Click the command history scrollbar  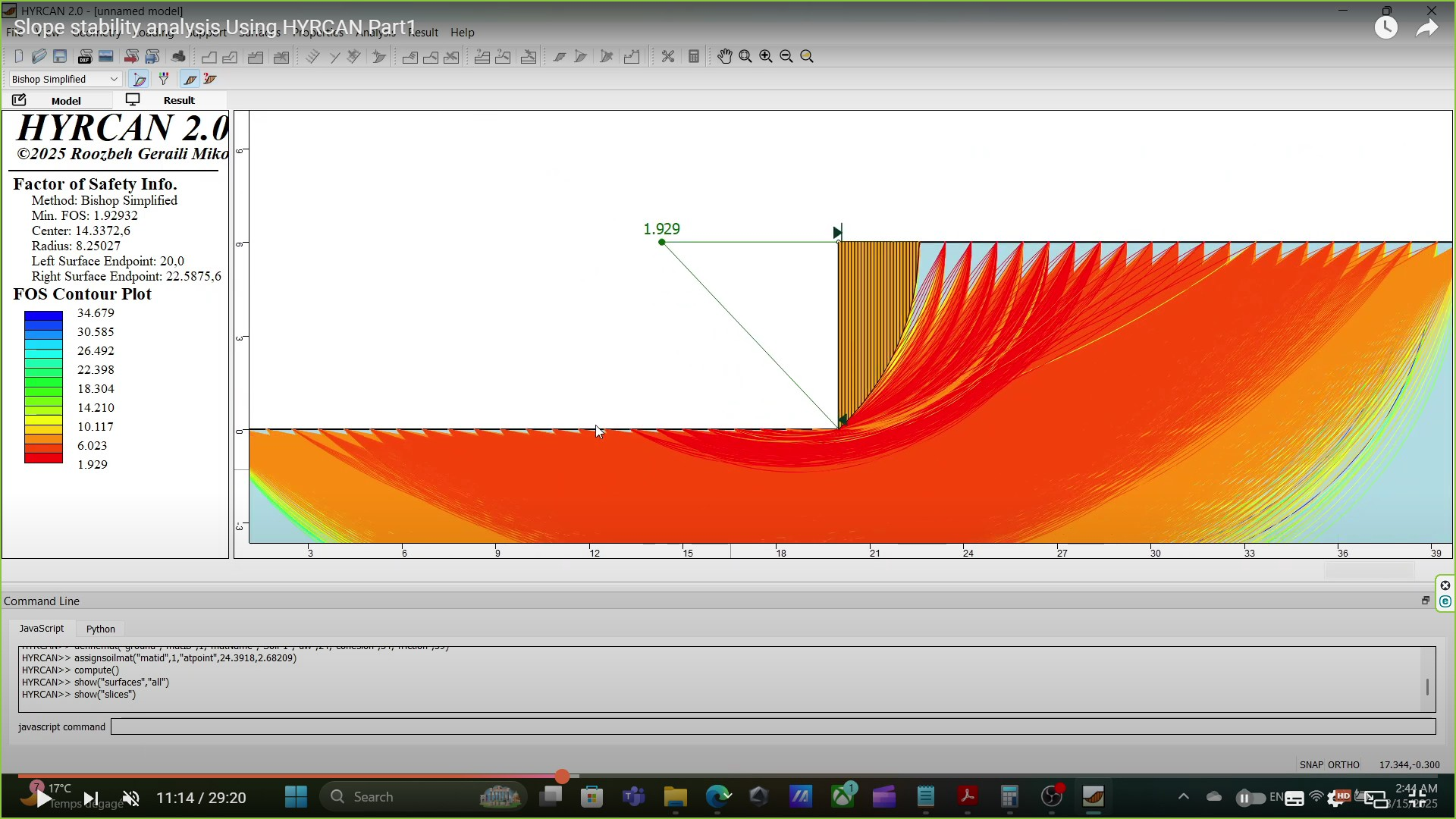[1427, 686]
